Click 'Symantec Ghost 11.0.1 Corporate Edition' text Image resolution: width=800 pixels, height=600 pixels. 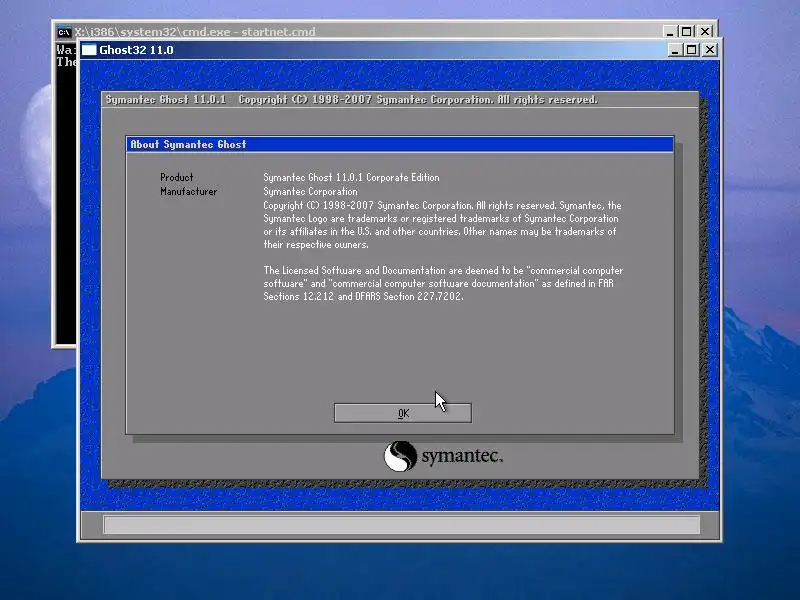pyautogui.click(x=351, y=178)
